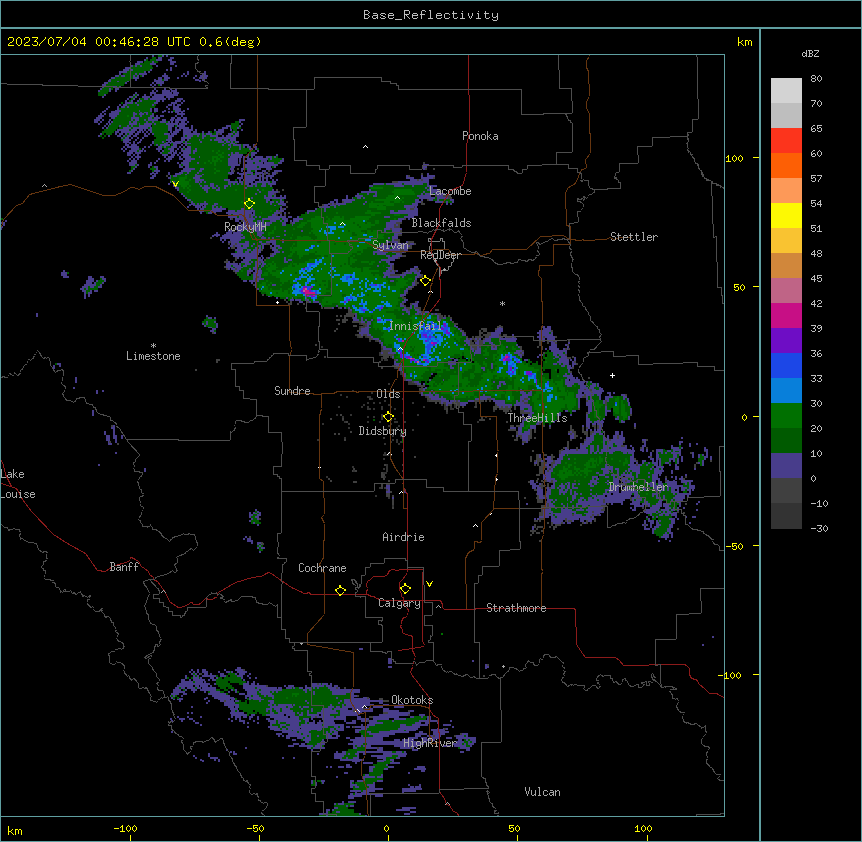Click the yellow V marker east of Calgary
The width and height of the screenshot is (862, 842).
429,584
